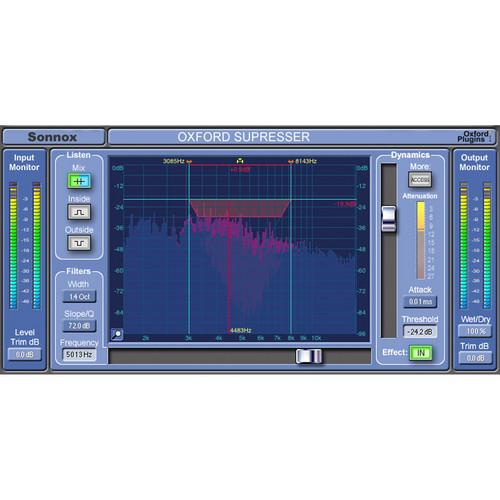Click the magnifier zoom icon in graph
500x500 pixels.
[x=117, y=334]
